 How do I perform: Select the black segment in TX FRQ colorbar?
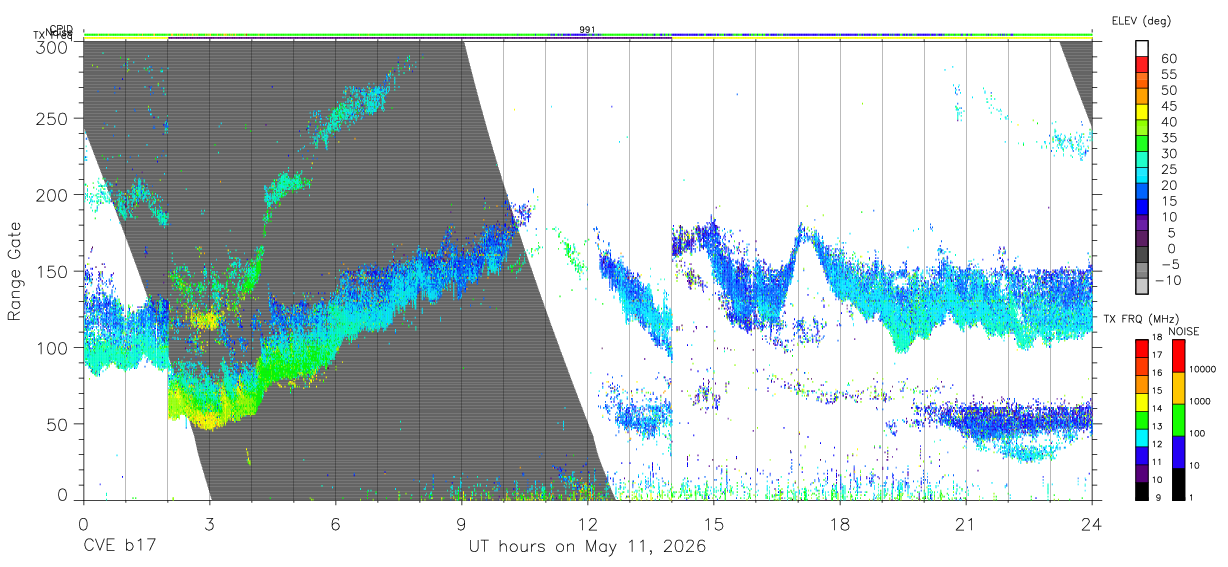1141,490
